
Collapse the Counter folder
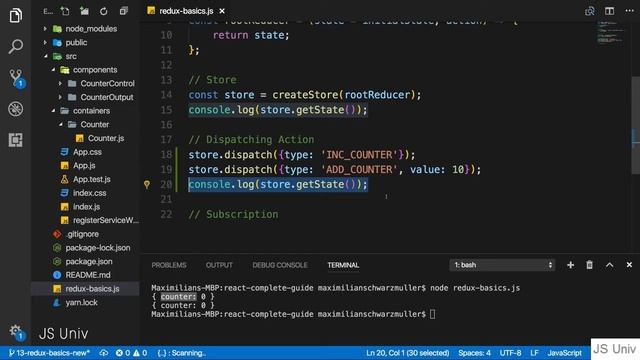pyautogui.click(x=85, y=124)
